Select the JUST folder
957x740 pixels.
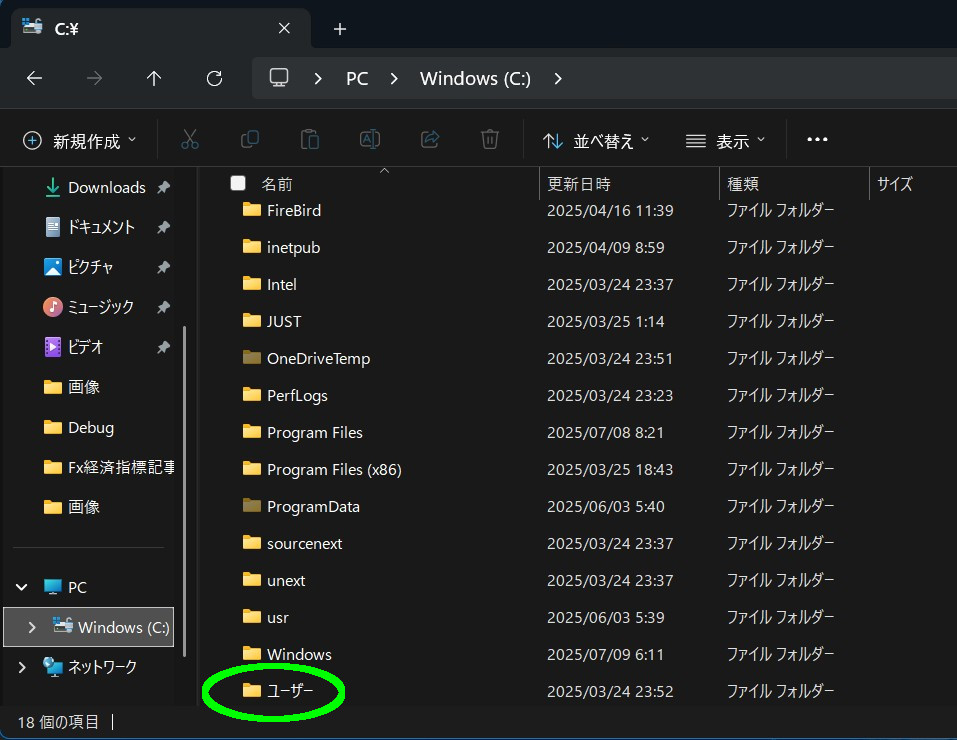pos(284,321)
